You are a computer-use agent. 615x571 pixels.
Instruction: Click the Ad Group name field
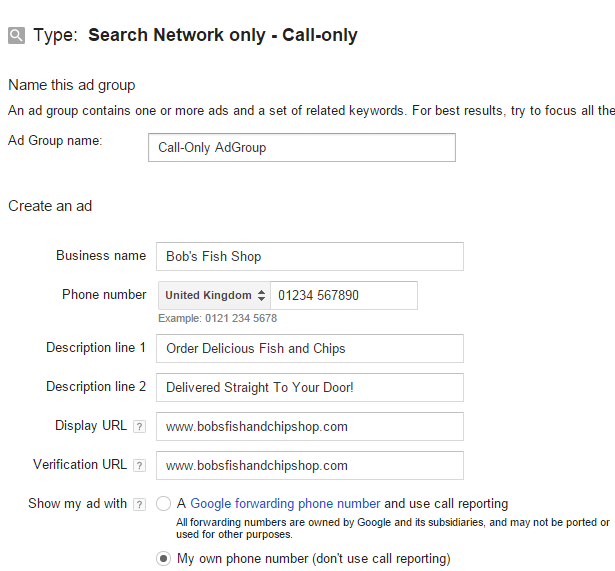pyautogui.click(x=302, y=147)
